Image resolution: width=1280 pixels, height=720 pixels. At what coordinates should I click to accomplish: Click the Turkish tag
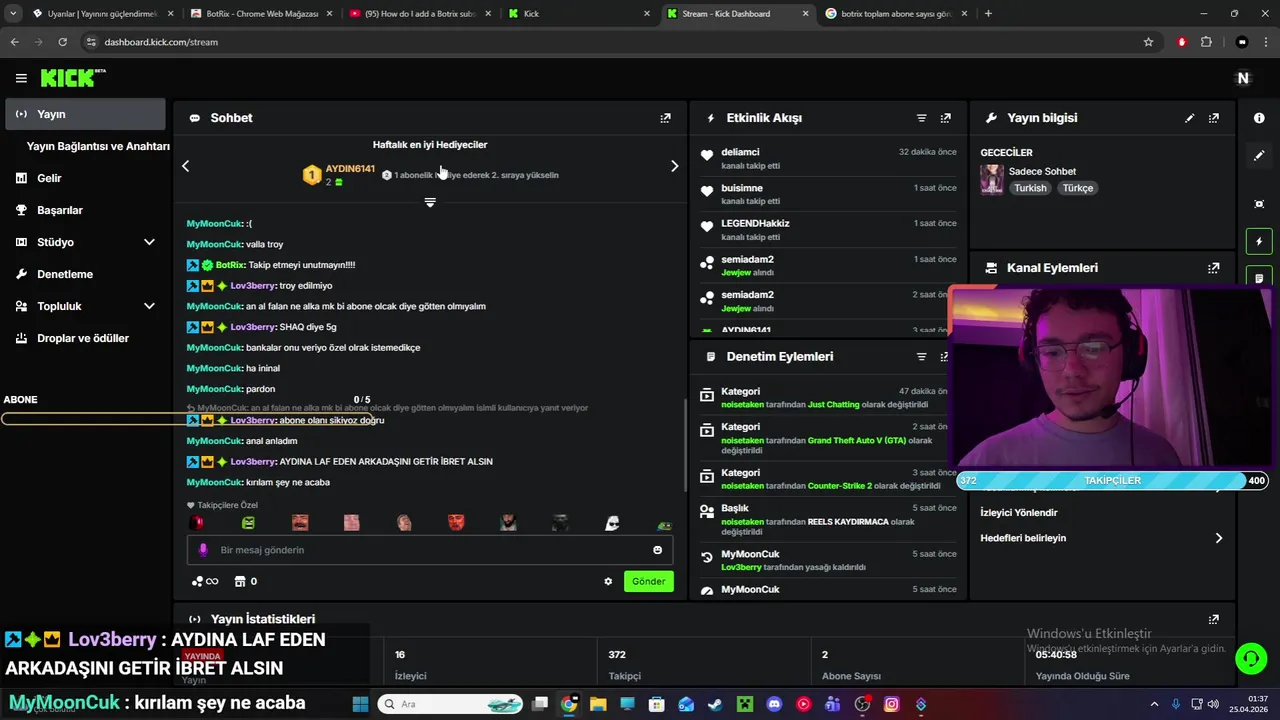point(1030,188)
